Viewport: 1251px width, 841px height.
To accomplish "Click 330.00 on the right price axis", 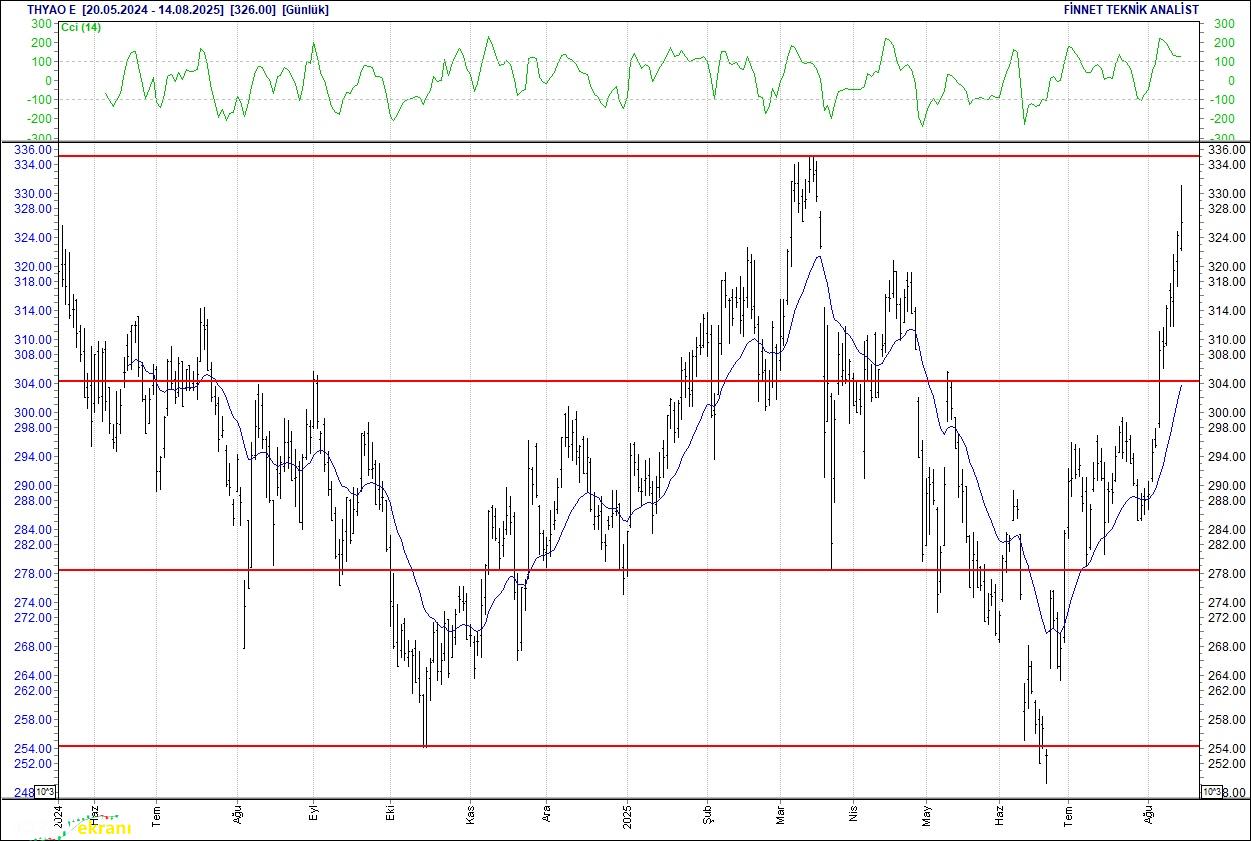I will [1227, 194].
